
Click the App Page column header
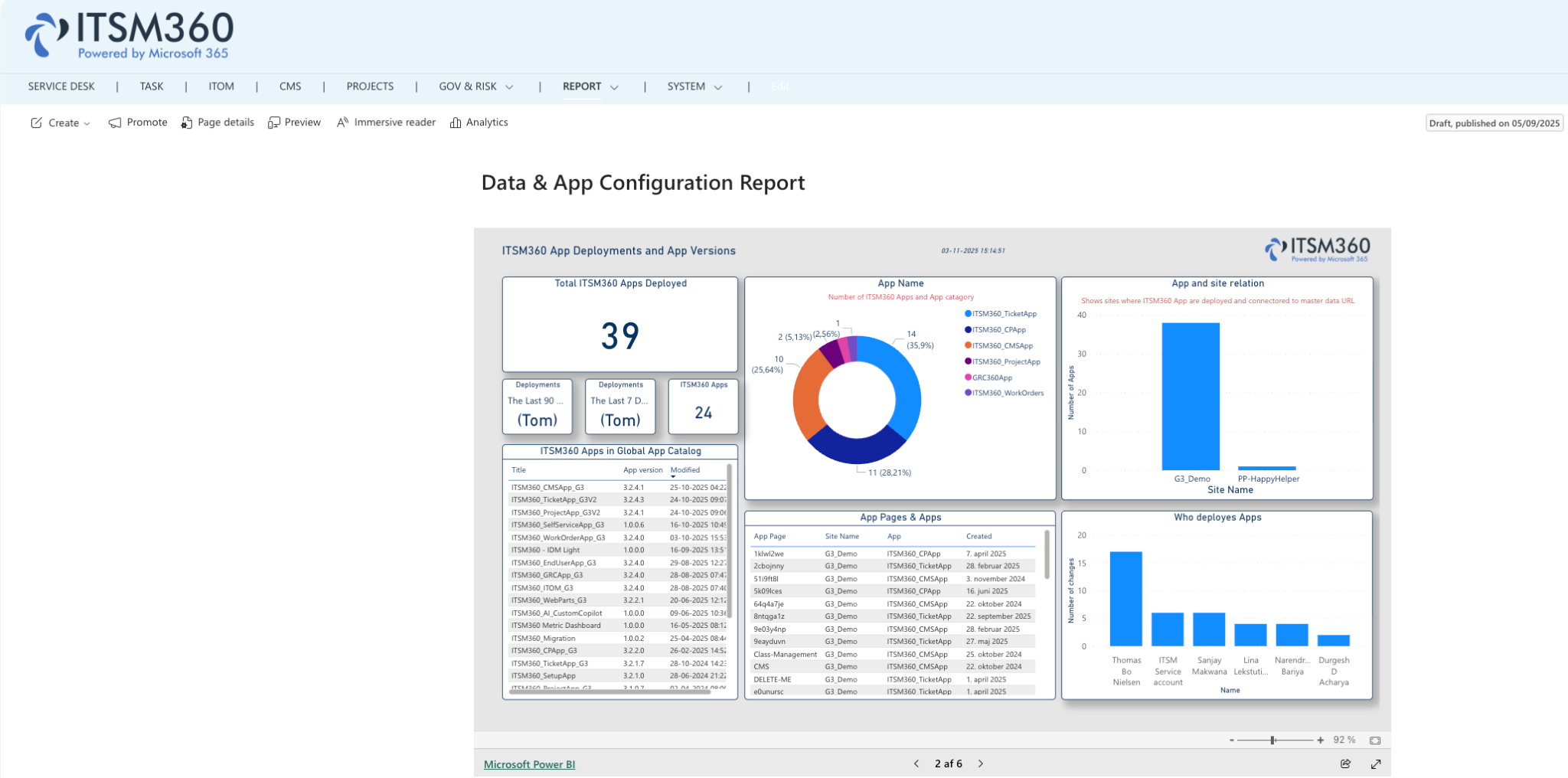click(769, 536)
